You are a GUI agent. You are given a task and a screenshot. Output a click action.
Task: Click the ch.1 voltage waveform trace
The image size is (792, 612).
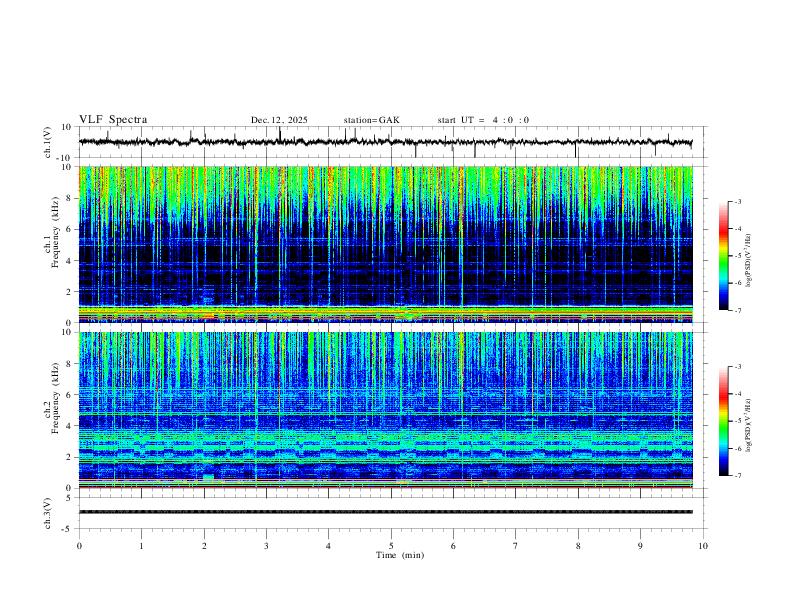point(385,142)
